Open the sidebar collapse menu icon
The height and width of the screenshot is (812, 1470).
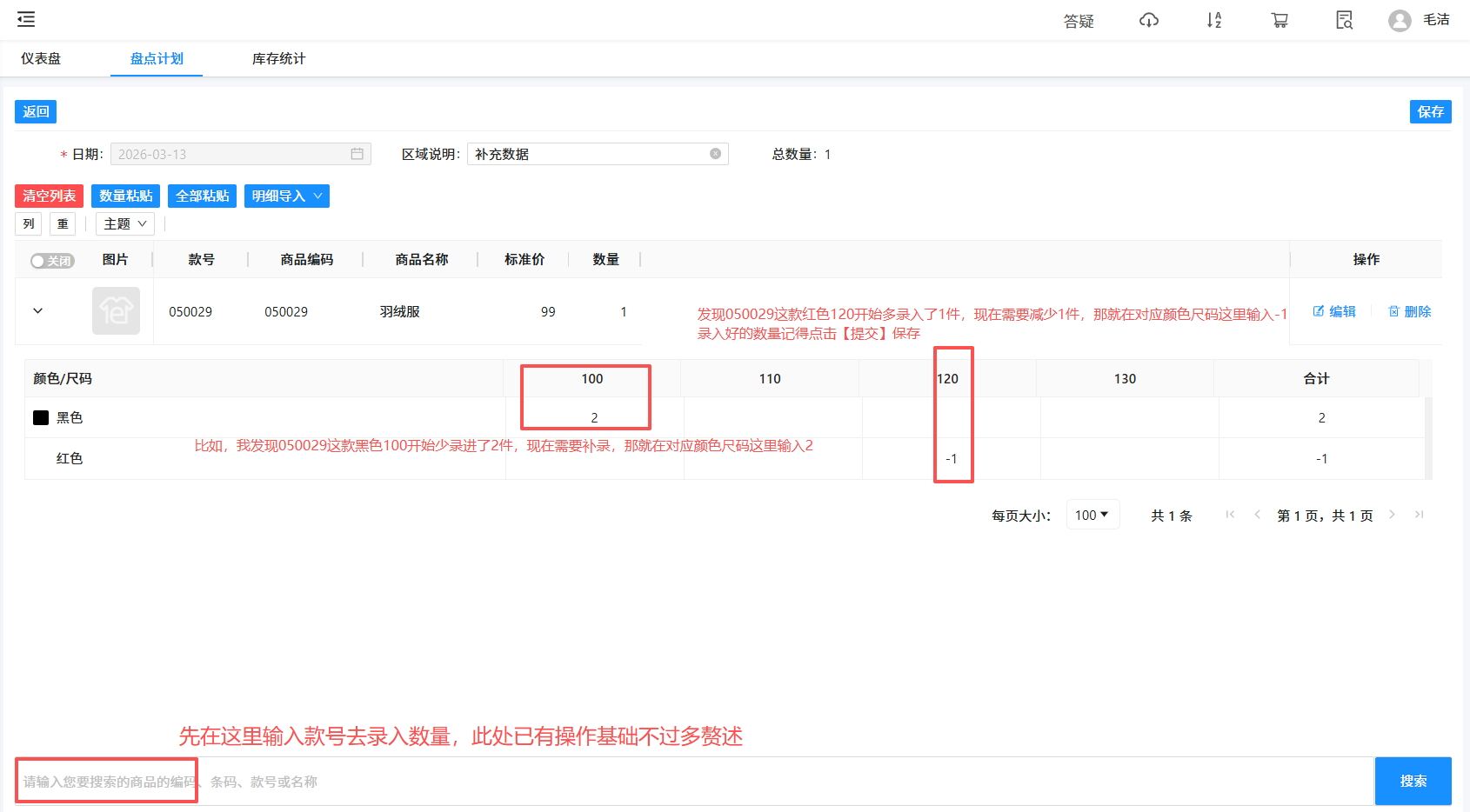25,19
